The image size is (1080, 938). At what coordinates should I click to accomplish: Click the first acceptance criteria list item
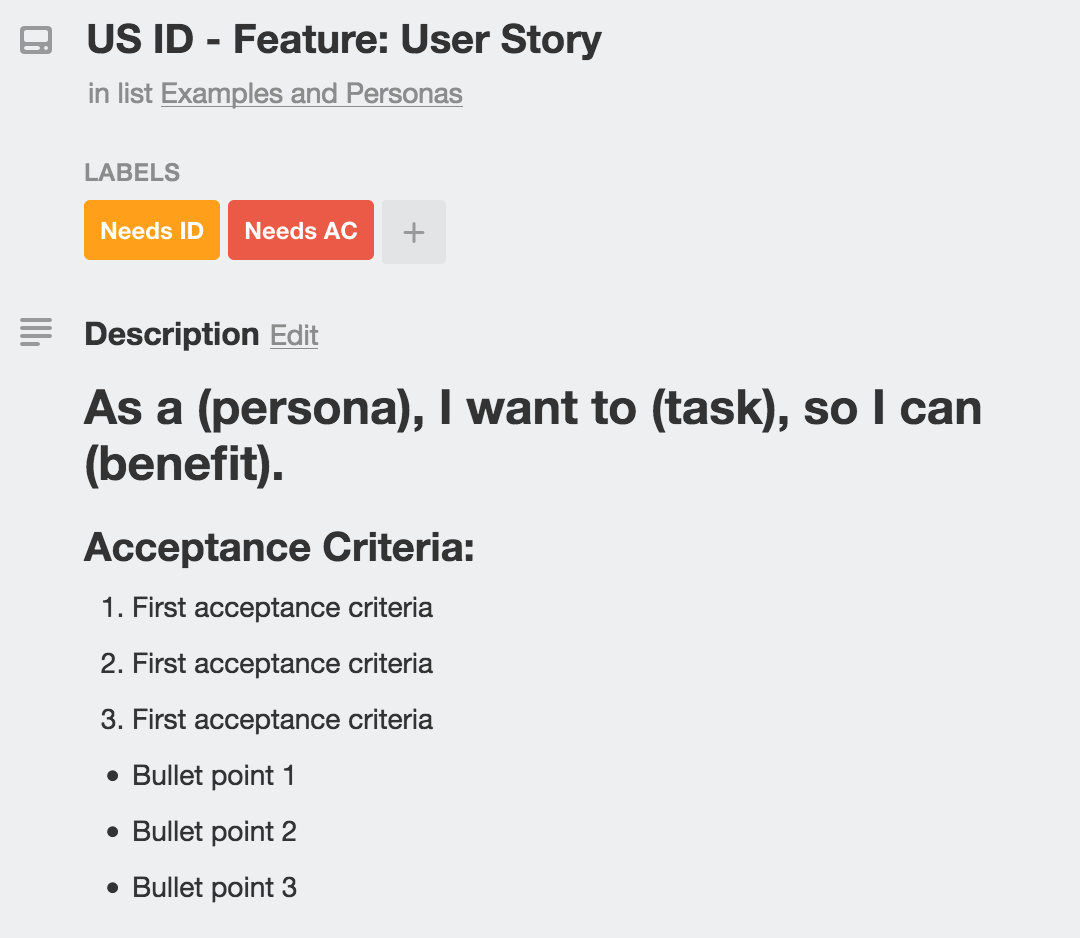(282, 607)
